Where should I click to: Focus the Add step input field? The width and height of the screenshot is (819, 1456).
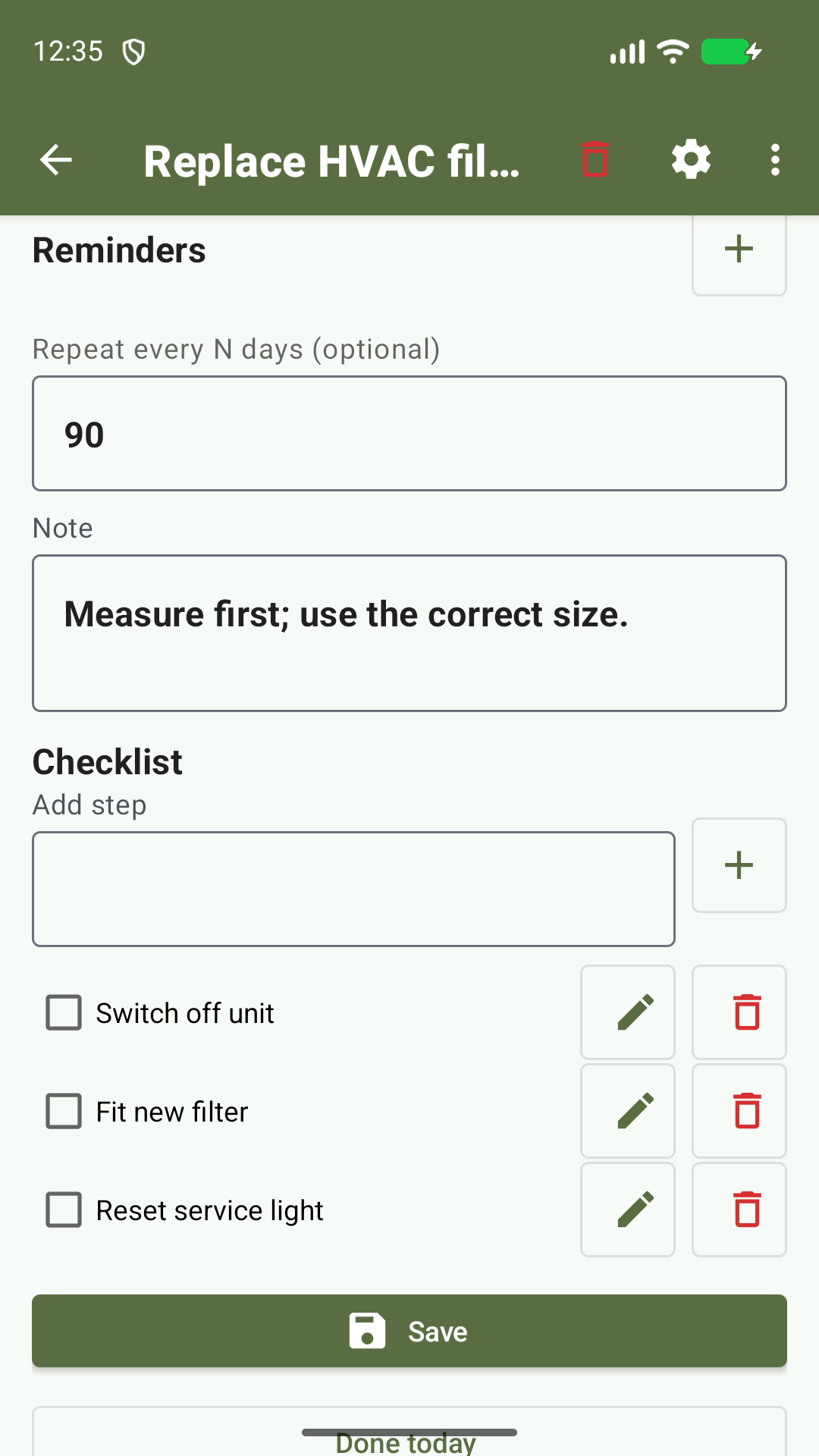point(353,889)
